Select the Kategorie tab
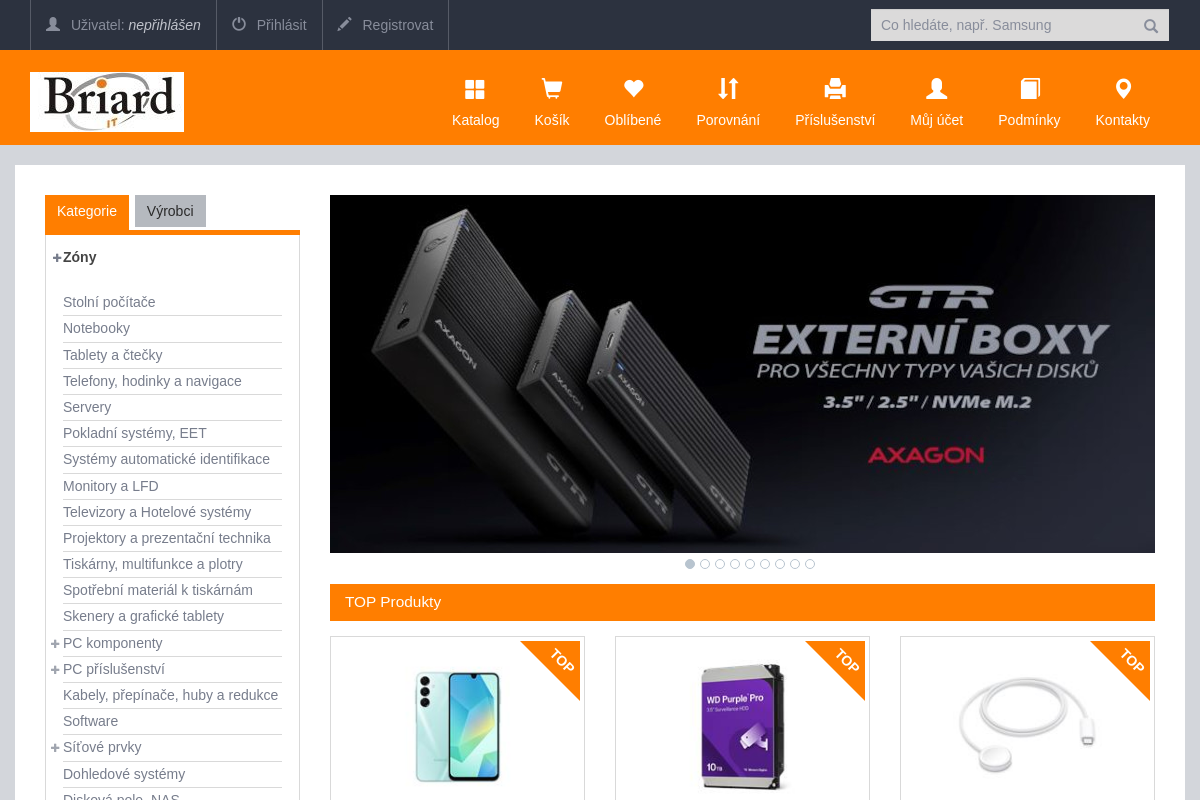The height and width of the screenshot is (800, 1200). click(87, 211)
